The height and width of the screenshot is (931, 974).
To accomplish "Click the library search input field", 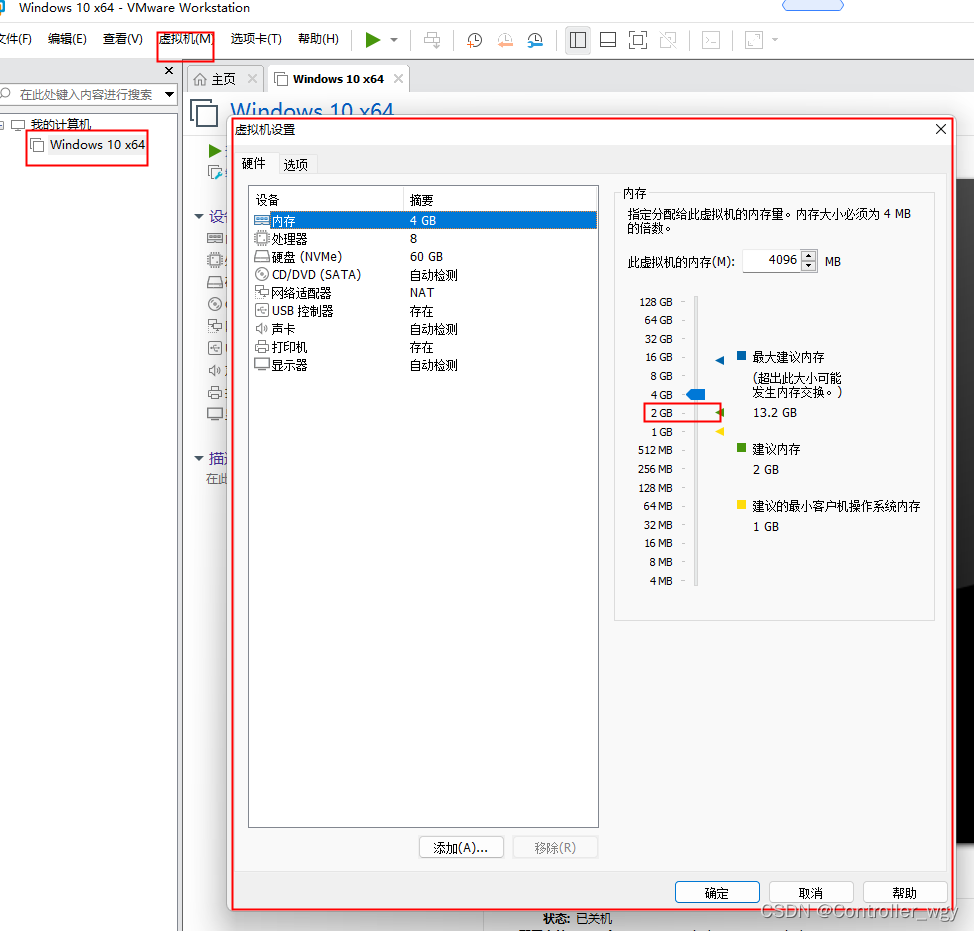I will click(86, 94).
